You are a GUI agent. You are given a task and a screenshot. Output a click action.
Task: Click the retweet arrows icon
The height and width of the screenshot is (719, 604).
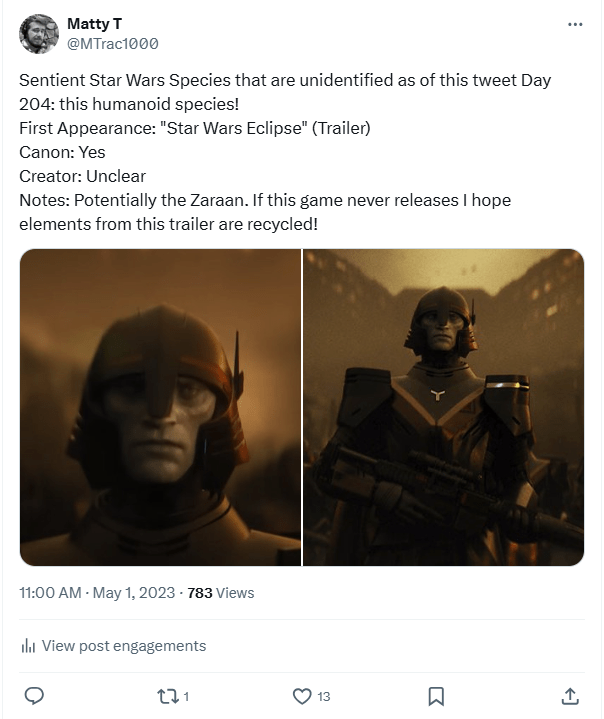pos(167,696)
